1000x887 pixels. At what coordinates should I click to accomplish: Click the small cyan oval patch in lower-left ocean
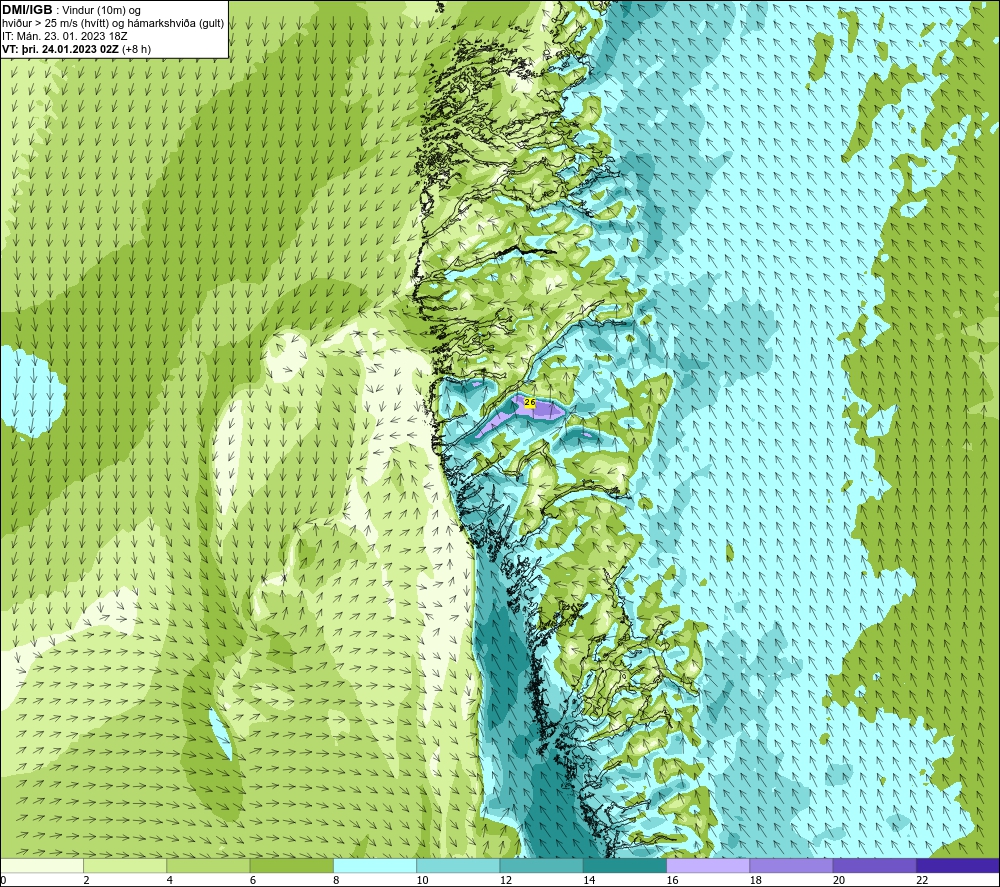(221, 735)
